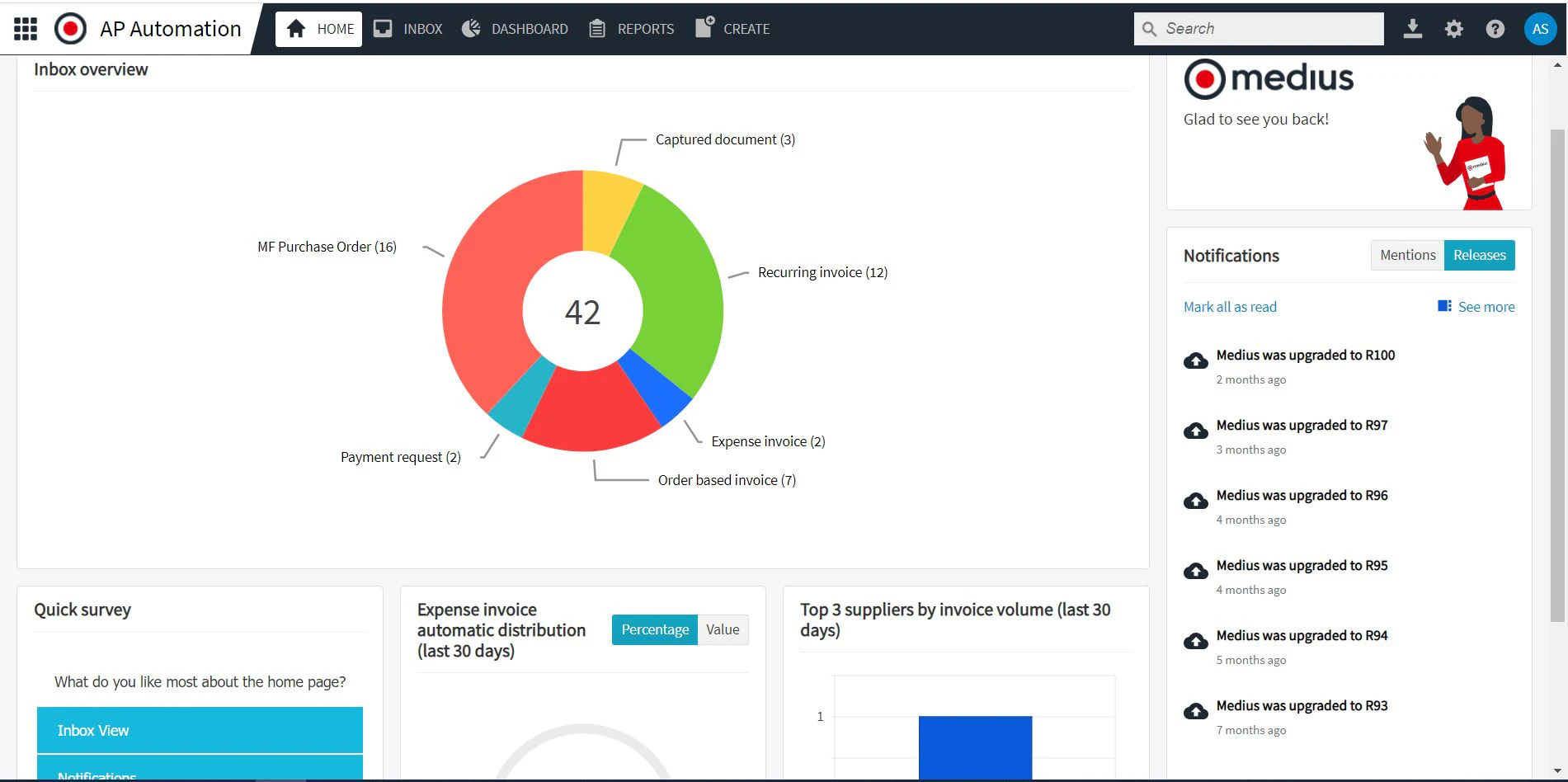Switch expense distribution view to Value

coord(722,629)
